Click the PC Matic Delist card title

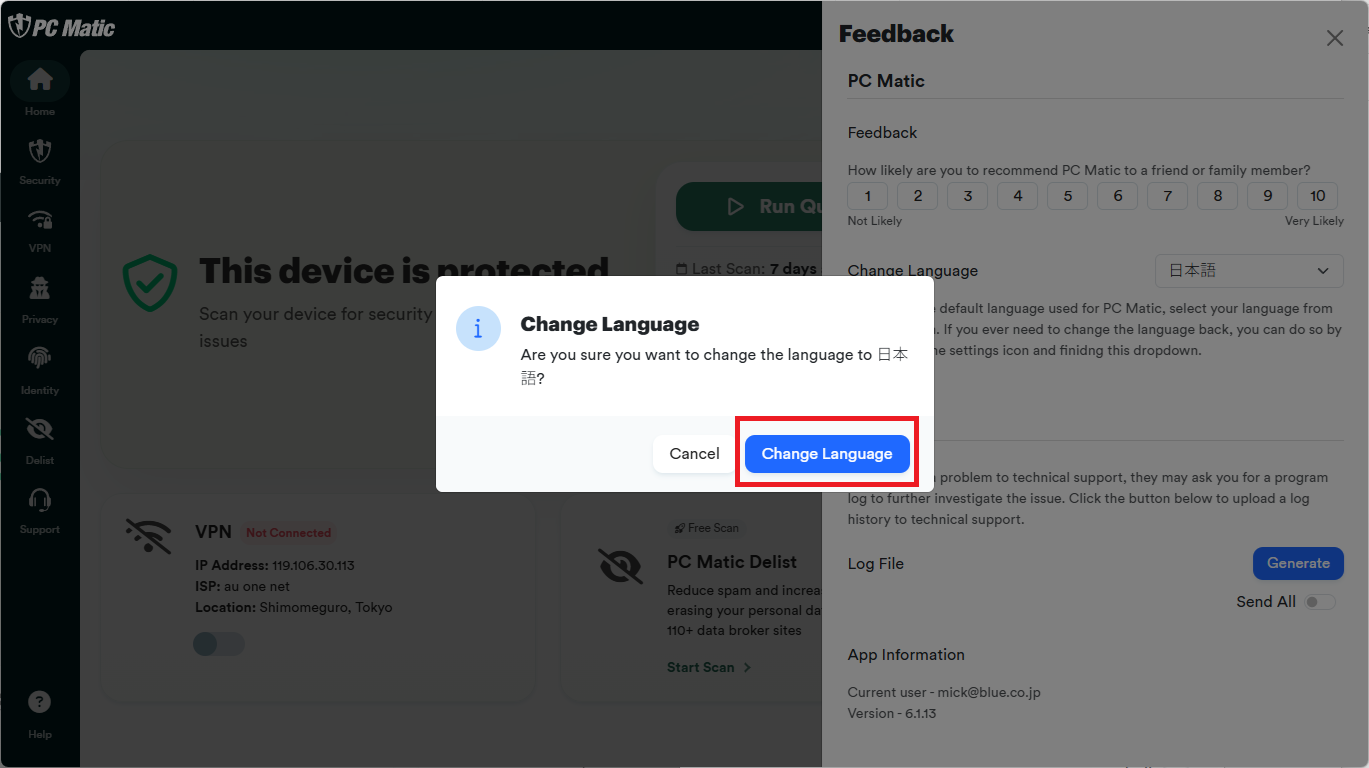[732, 562]
